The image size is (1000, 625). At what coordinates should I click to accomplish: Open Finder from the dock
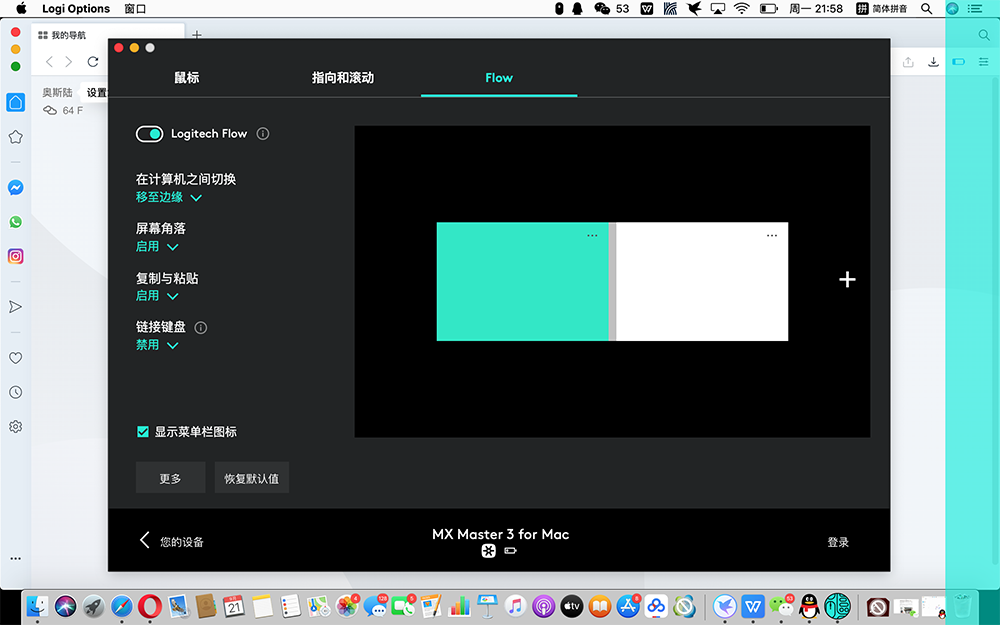pyautogui.click(x=38, y=606)
